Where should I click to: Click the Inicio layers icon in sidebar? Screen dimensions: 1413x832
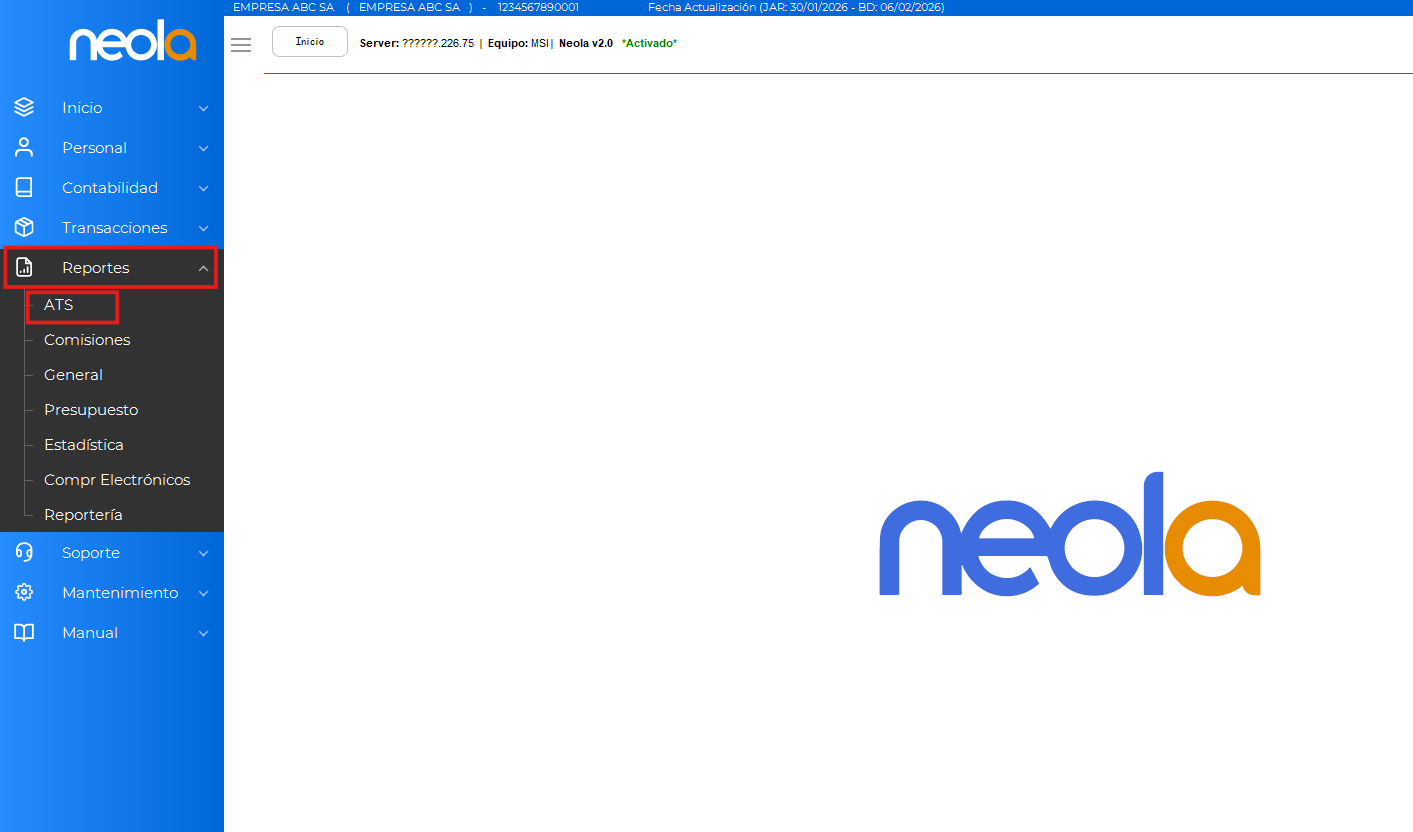click(x=24, y=107)
